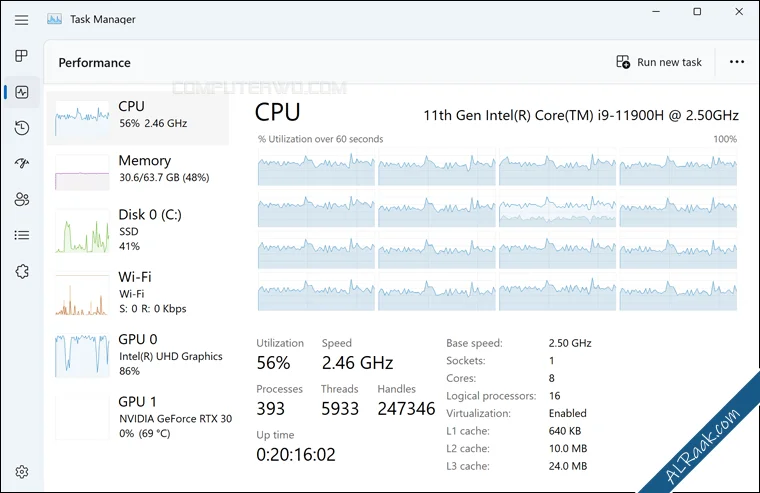
Task: Open the Services page icon
Action: 22,271
